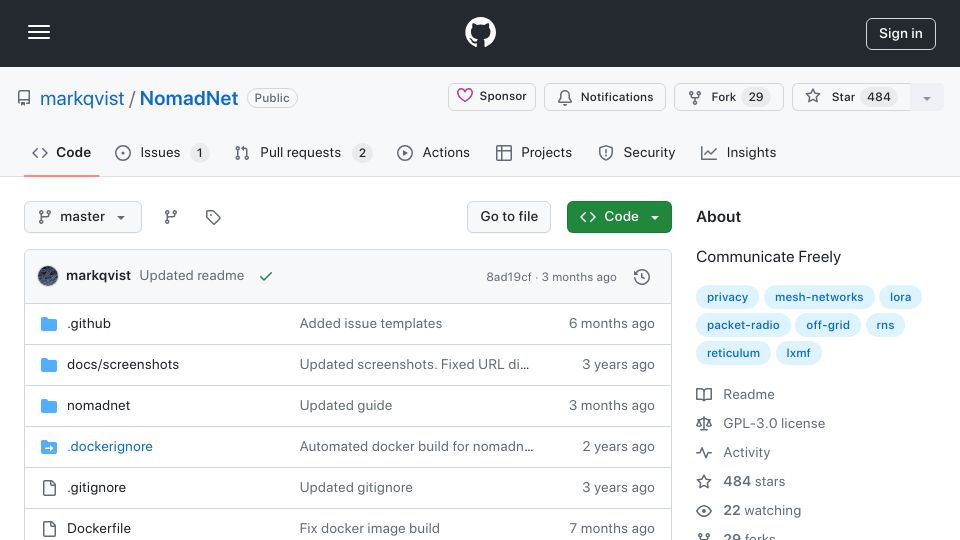Select the packet-radio topic tag
Screen dimensions: 960x540
pyautogui.click(x=743, y=325)
